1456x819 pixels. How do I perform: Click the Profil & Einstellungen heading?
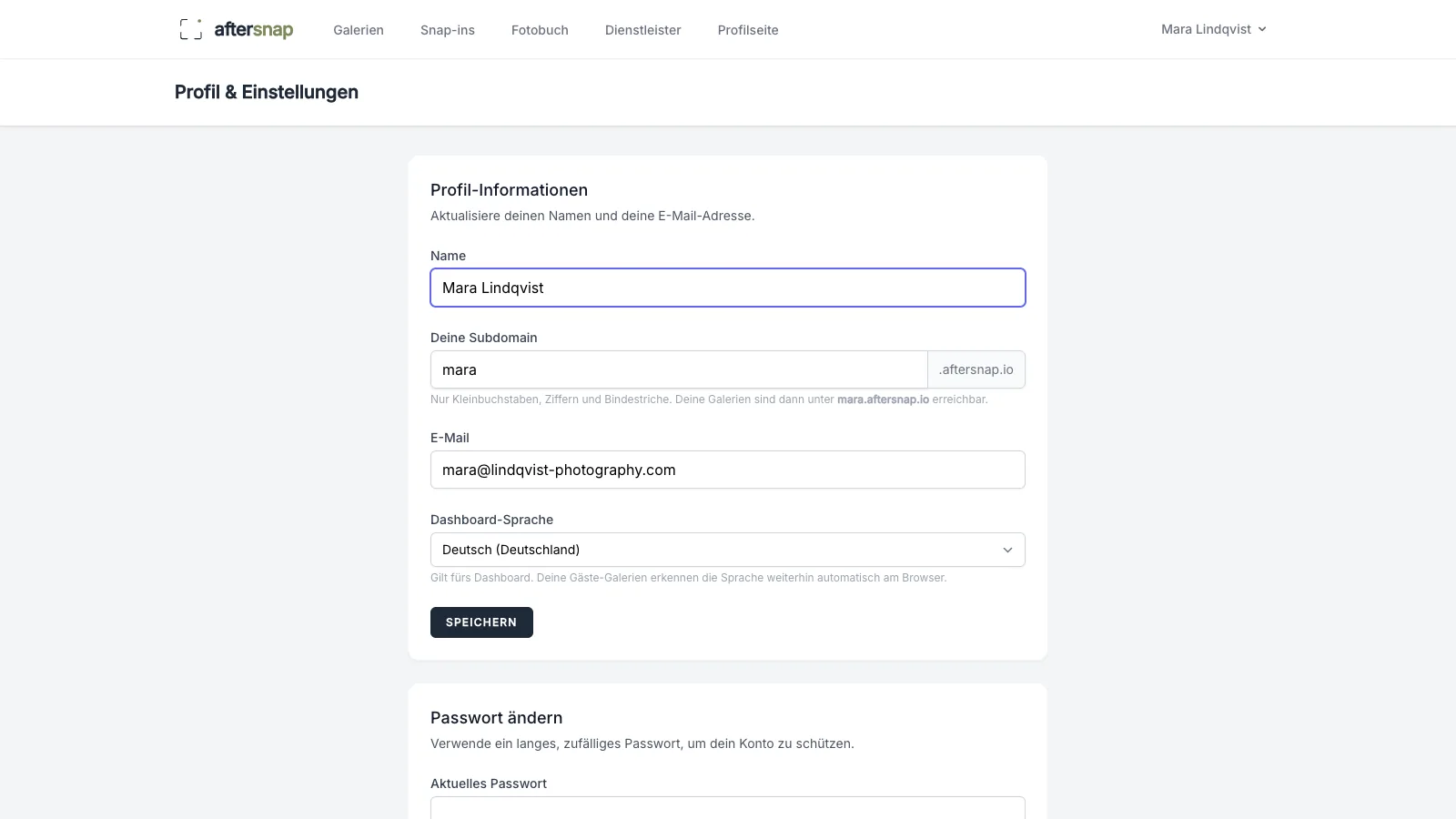point(267,92)
